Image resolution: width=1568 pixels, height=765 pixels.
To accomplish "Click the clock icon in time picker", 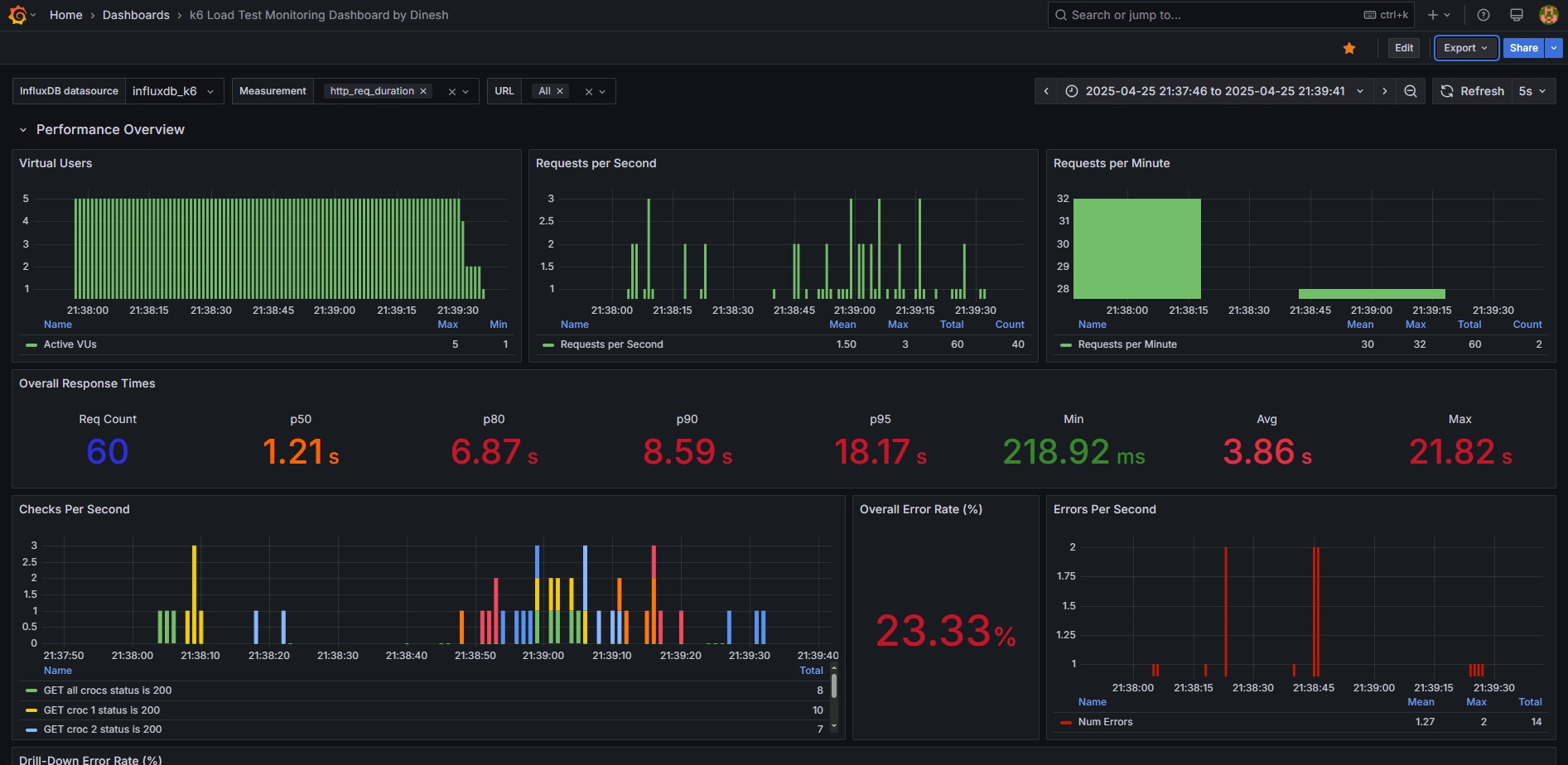I will (1071, 91).
